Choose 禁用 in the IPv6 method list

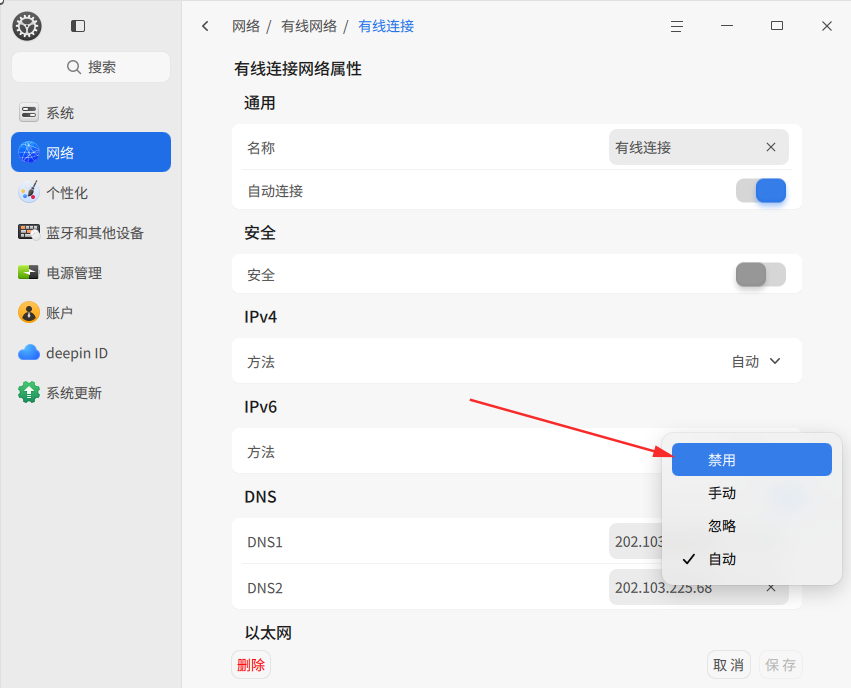752,460
